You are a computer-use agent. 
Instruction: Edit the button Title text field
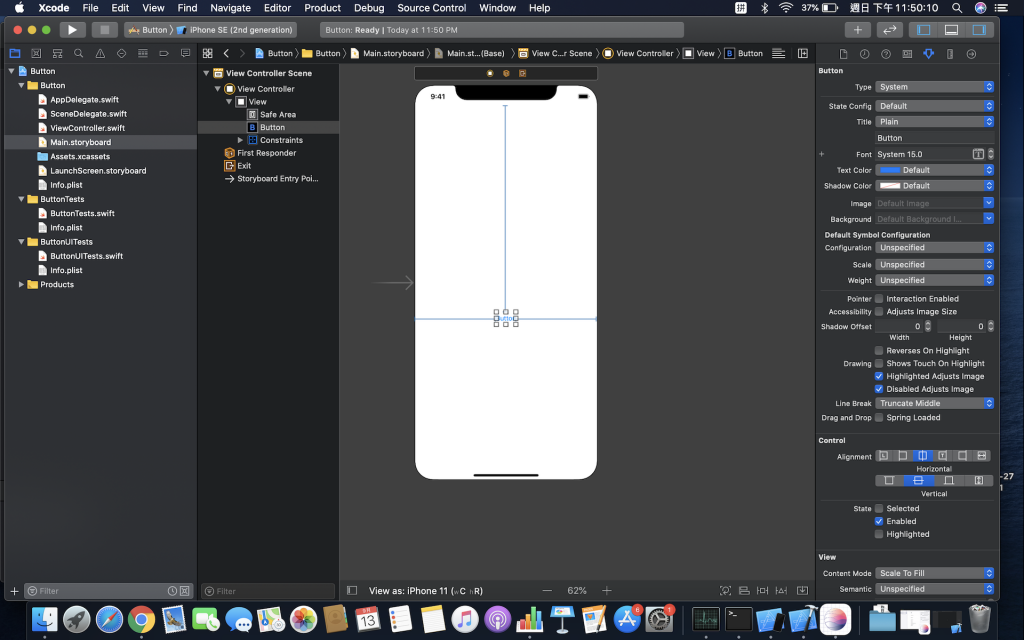[935, 138]
